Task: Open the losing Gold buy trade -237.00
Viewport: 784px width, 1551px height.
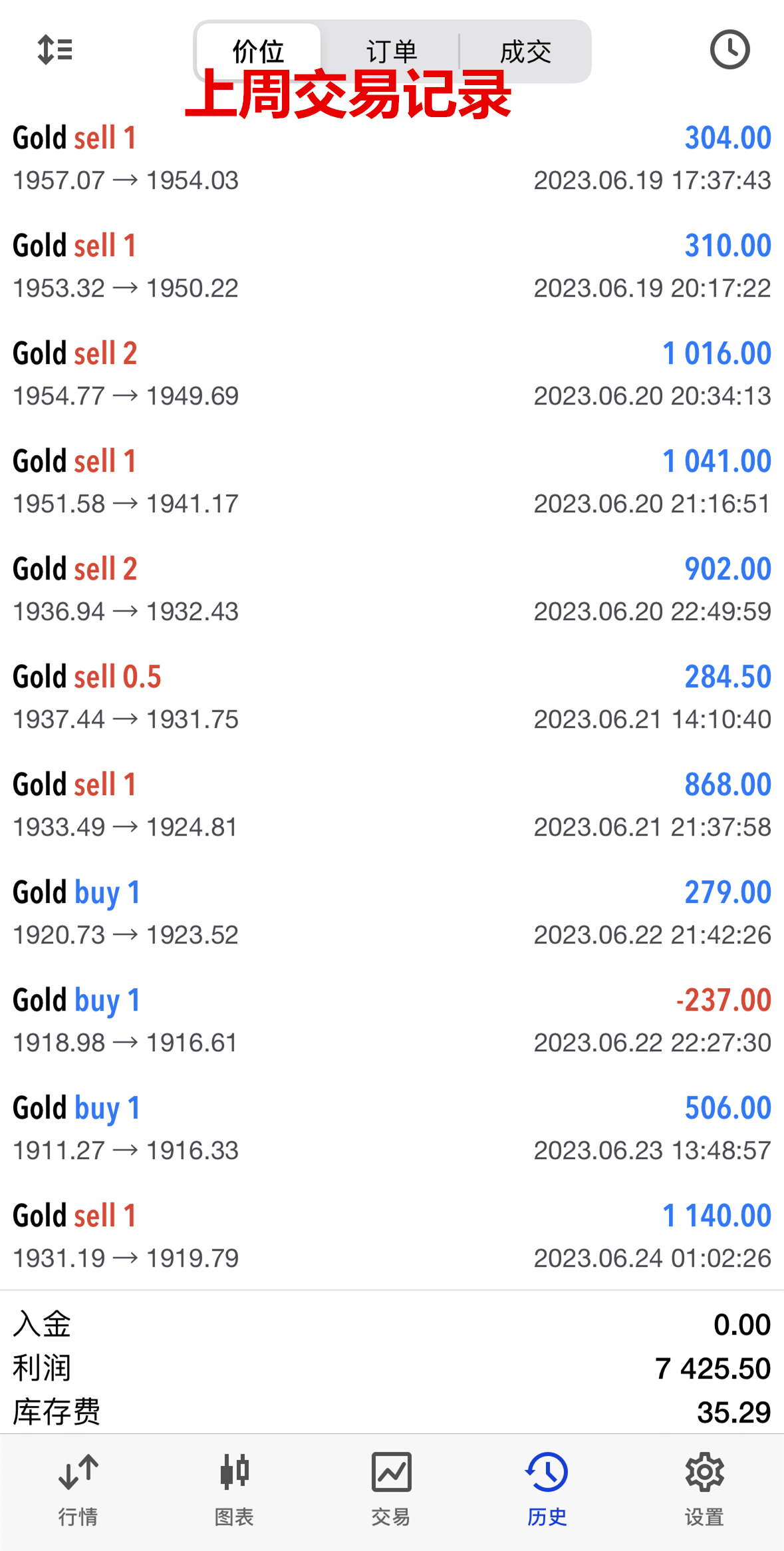Action: tap(392, 1021)
